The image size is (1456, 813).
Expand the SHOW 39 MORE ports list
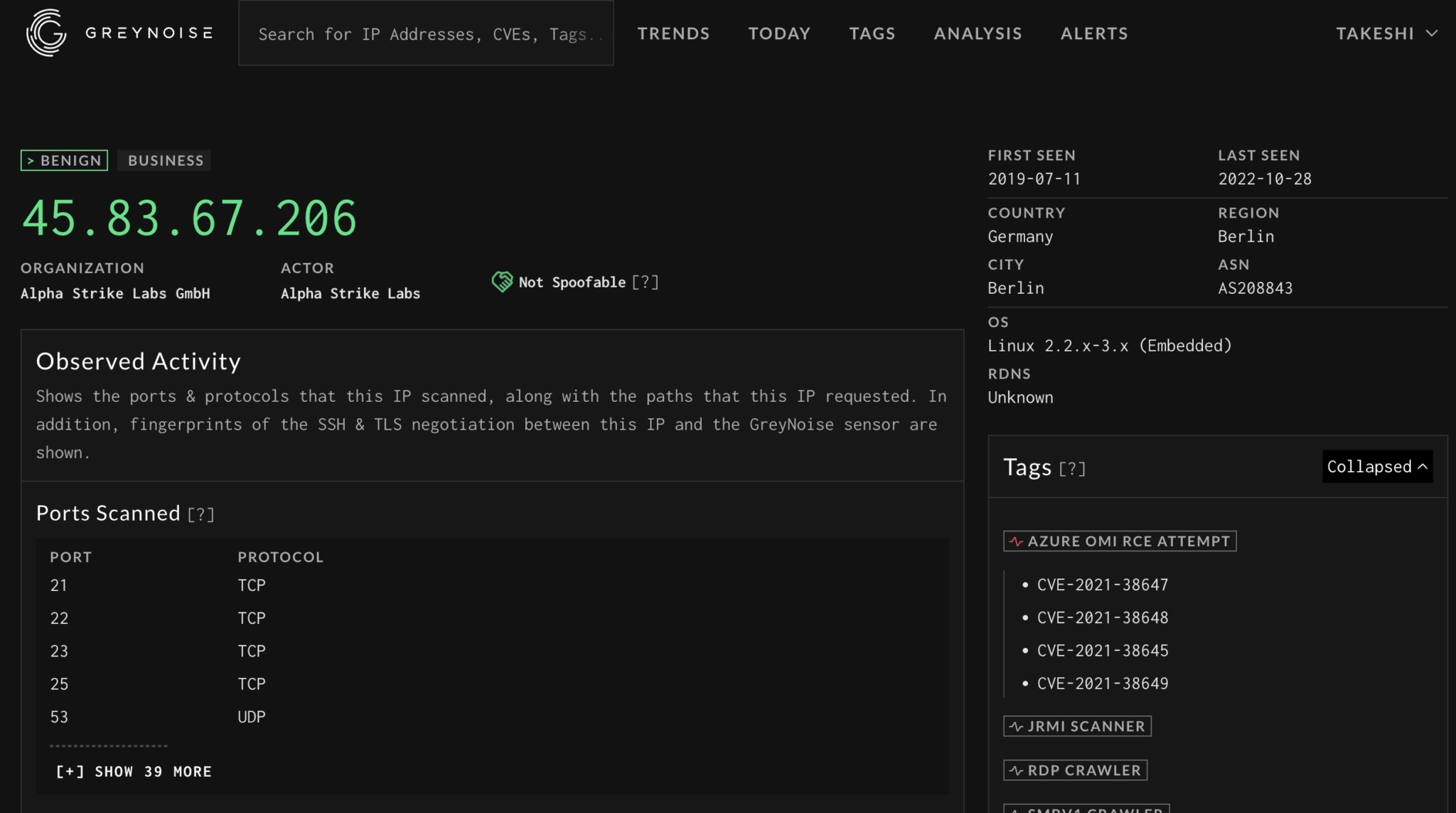tap(132, 771)
